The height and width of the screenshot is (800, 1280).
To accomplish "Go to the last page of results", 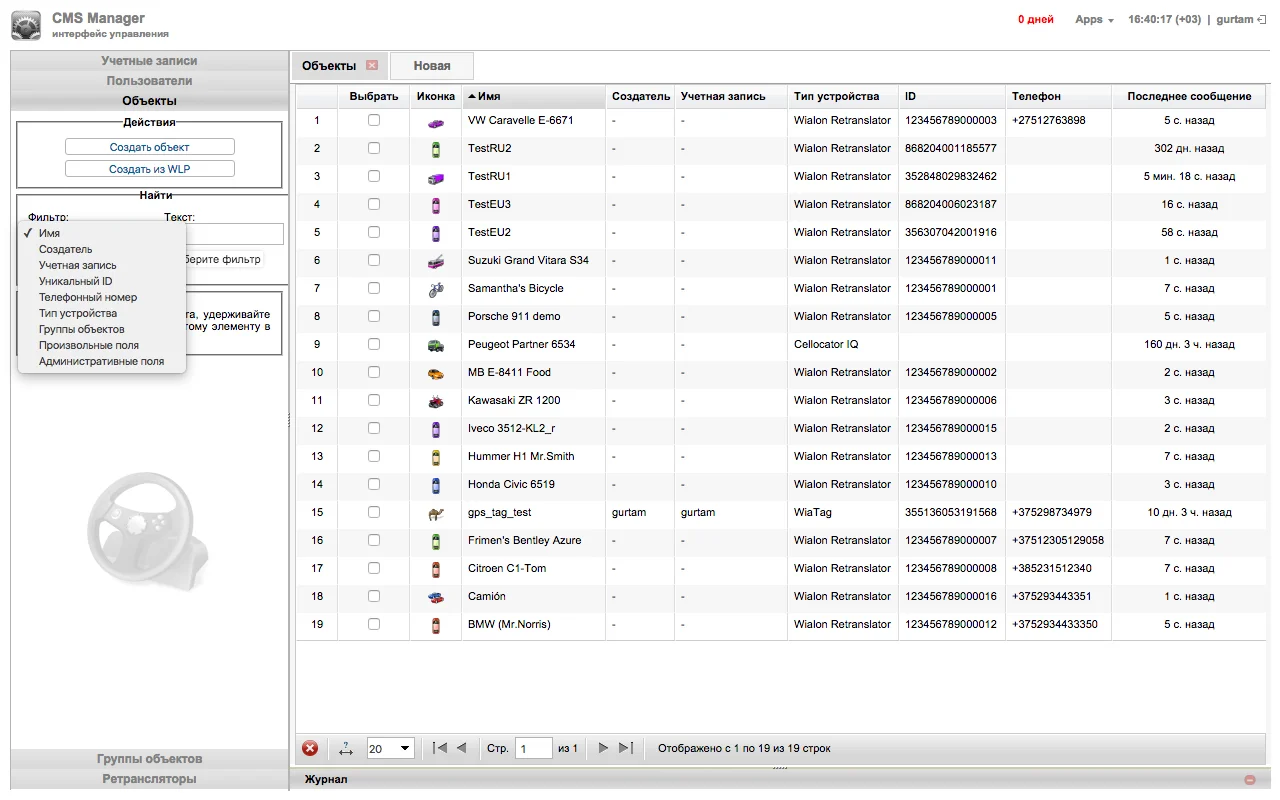I will [x=626, y=748].
